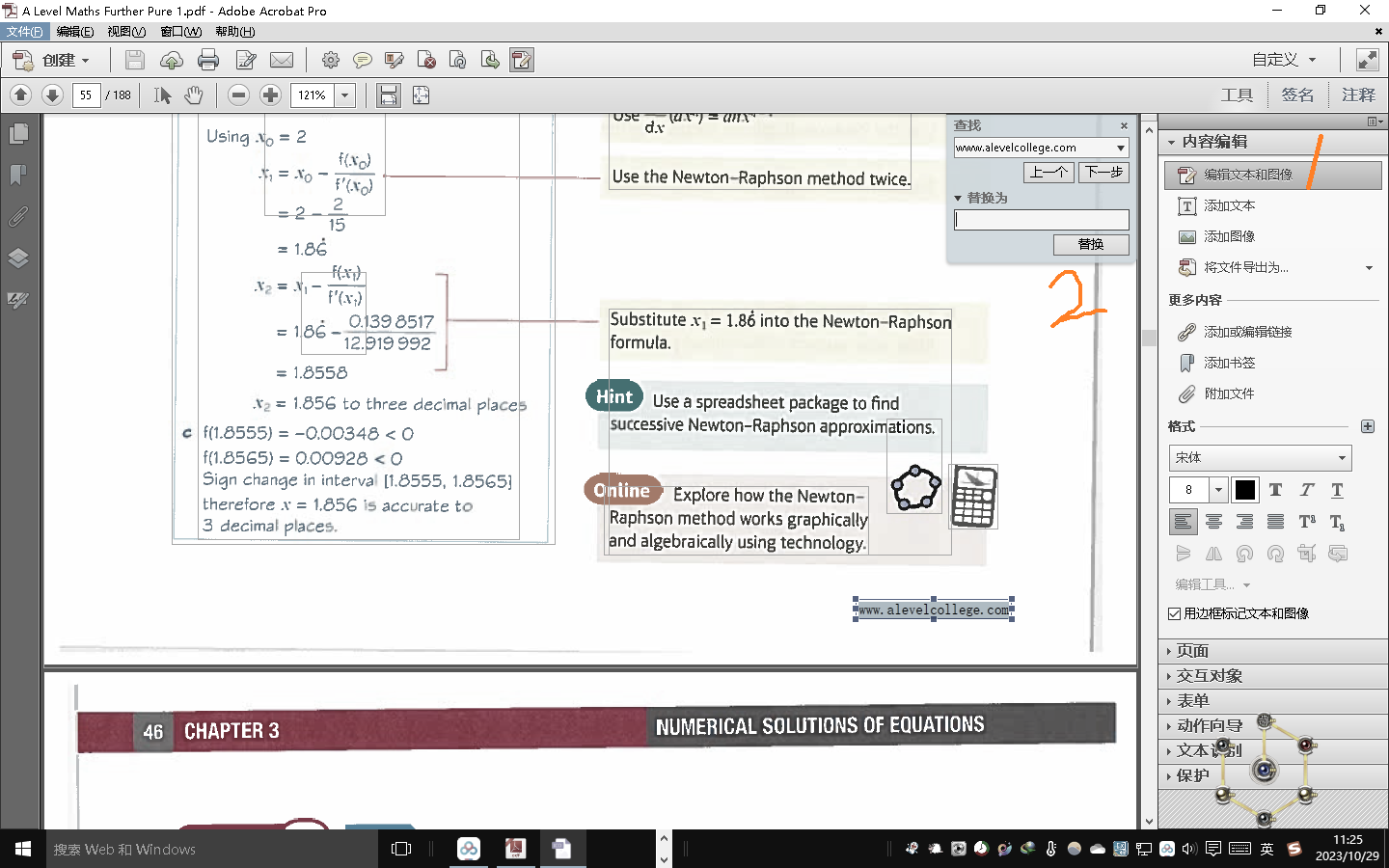Open the Signatures panel in sidebar
Viewport: 1389px width, 868px height.
[18, 300]
